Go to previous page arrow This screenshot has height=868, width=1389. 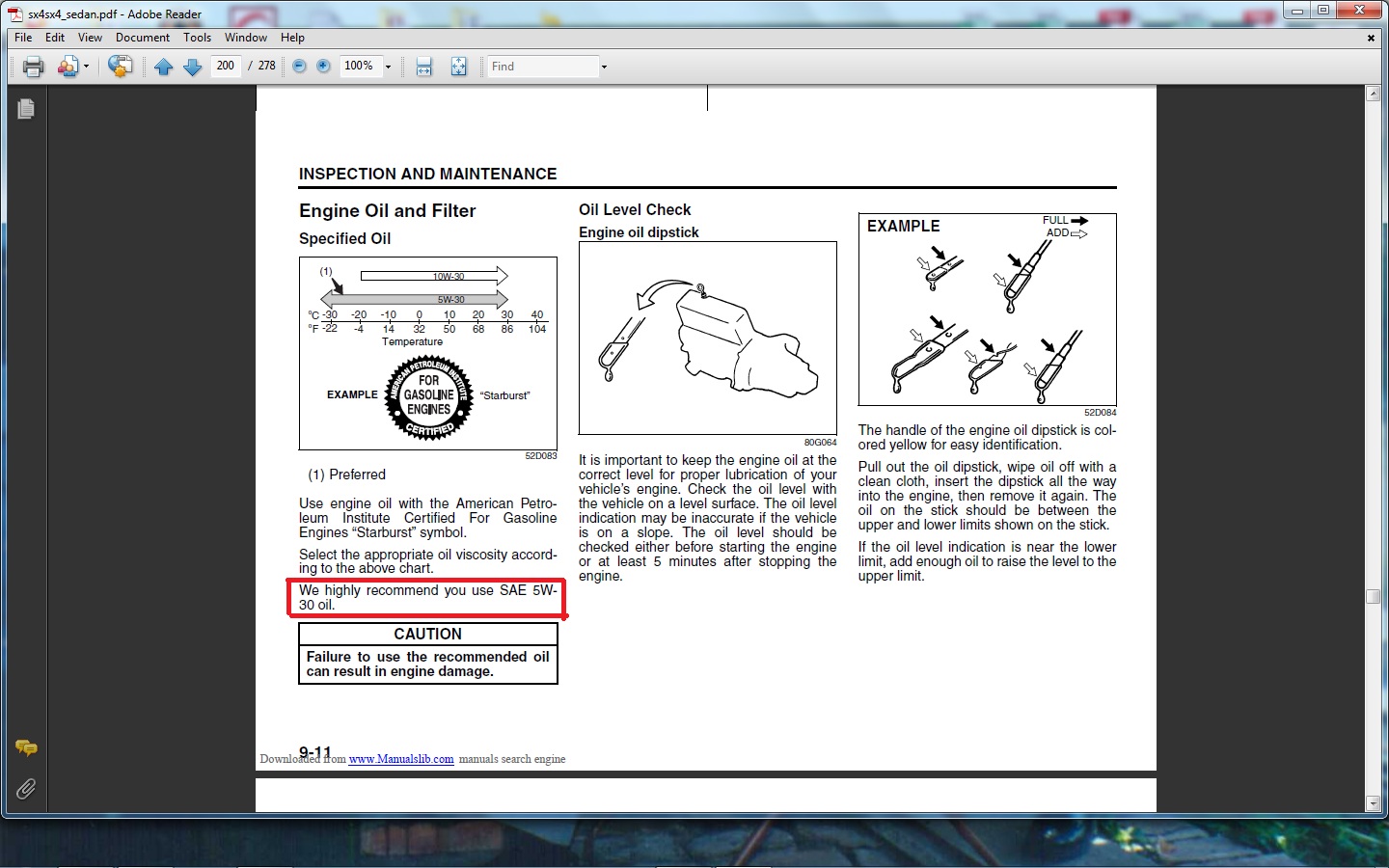point(164,67)
